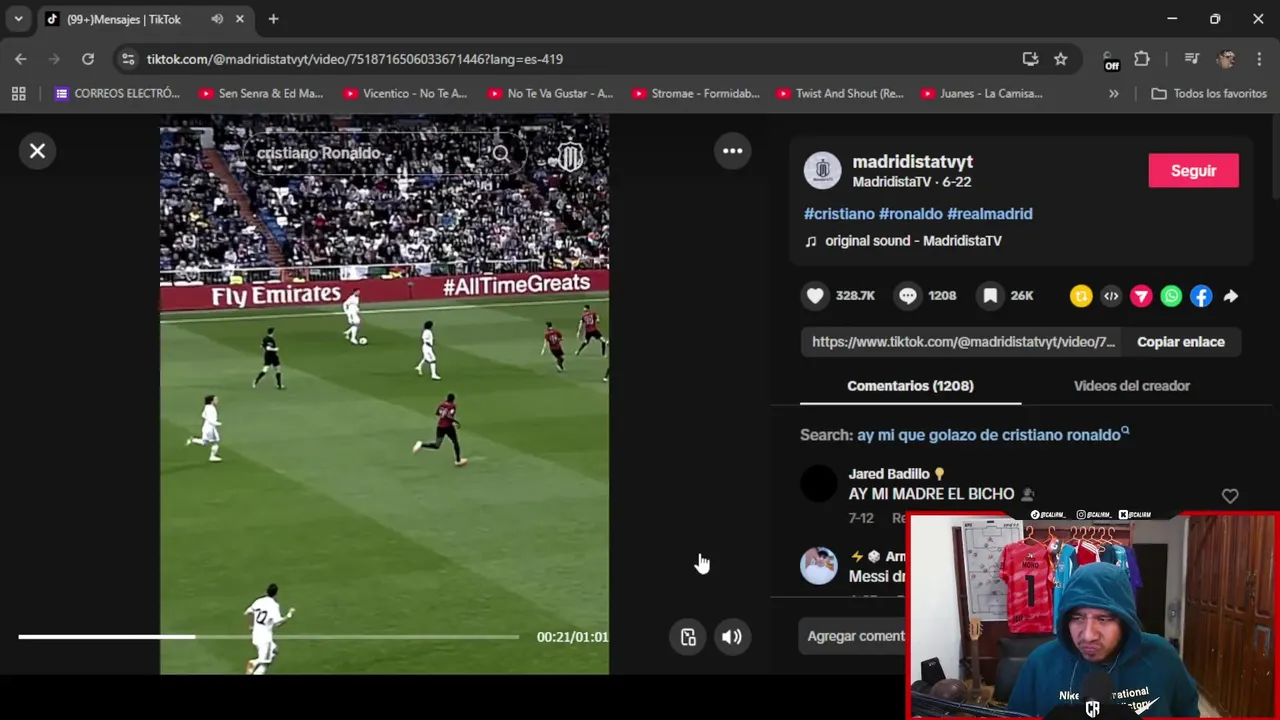1280x720 pixels.
Task: Click the red send-to-friends share icon
Action: point(1141,296)
